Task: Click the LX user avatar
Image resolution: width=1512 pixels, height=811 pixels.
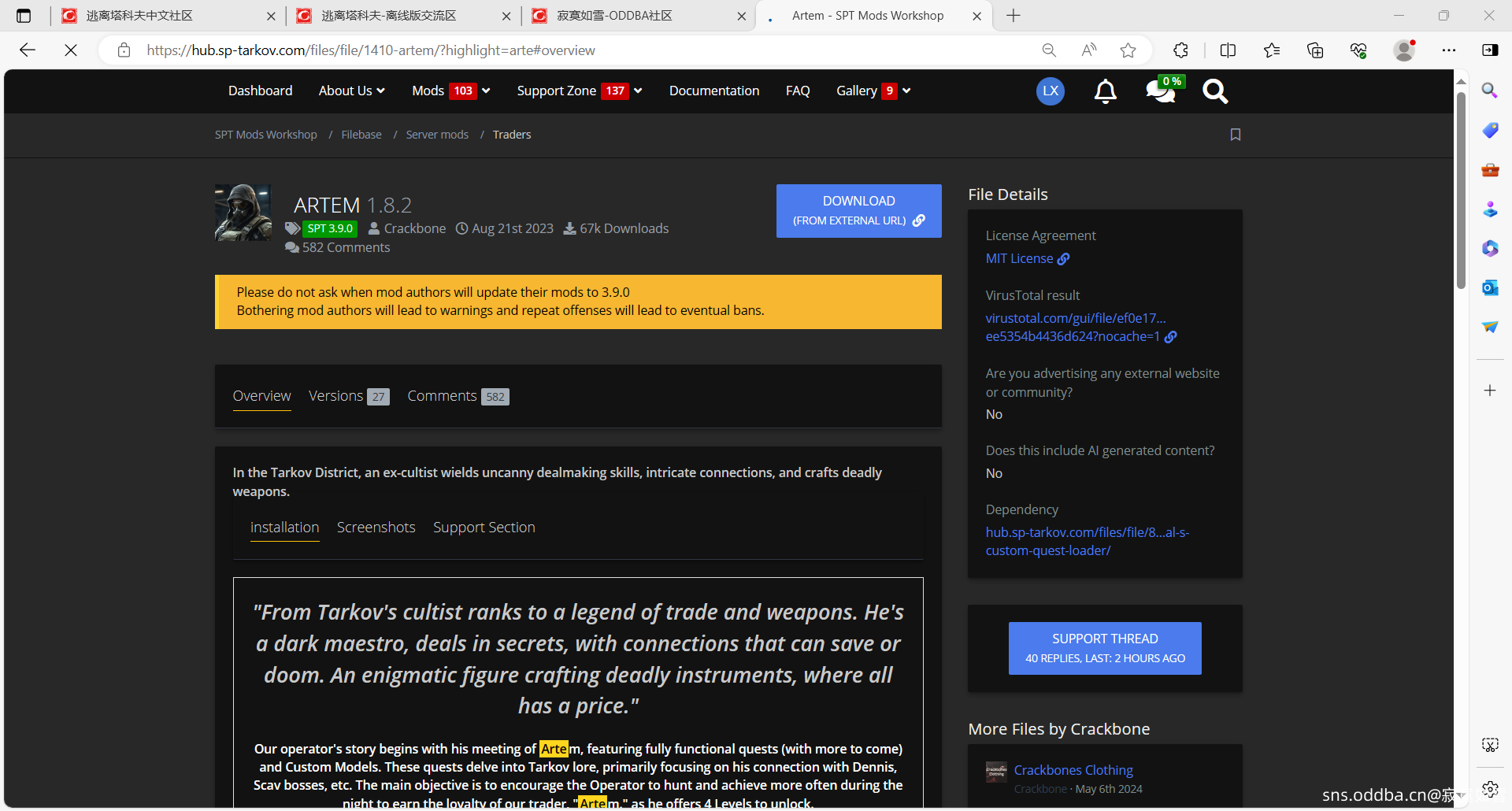Action: pyautogui.click(x=1050, y=91)
